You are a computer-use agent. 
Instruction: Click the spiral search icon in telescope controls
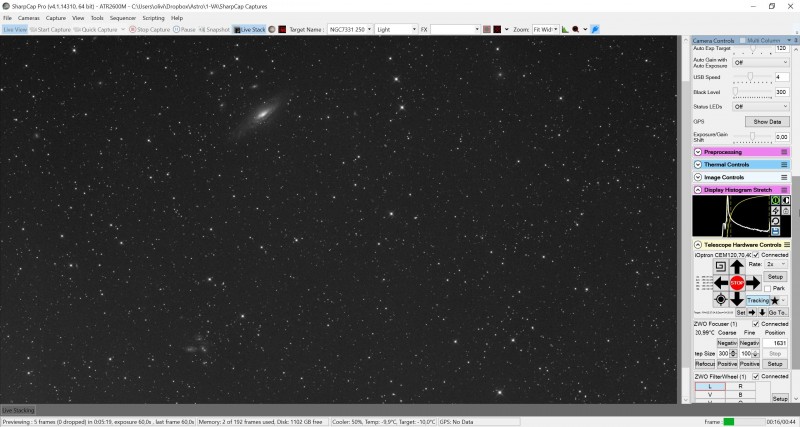click(720, 266)
